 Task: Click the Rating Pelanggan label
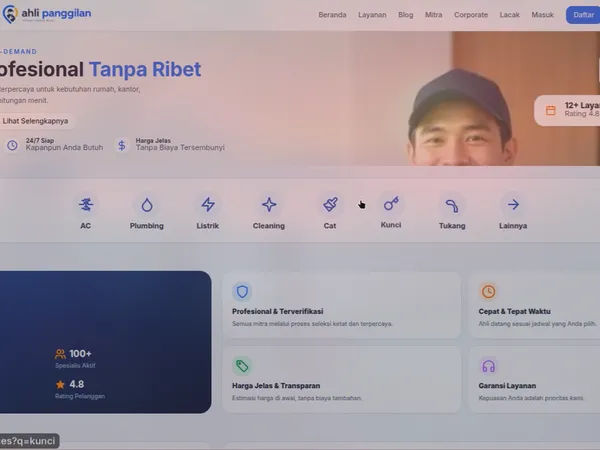click(x=80, y=396)
